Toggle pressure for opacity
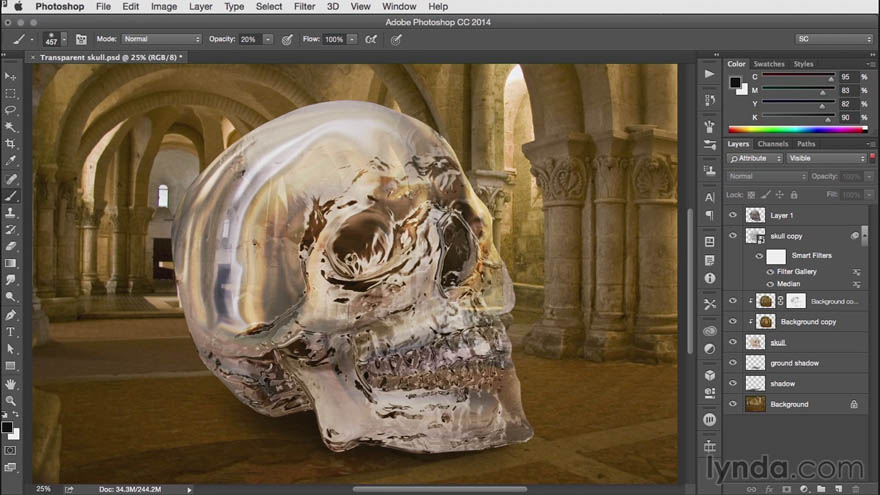This screenshot has height=495, width=880. [287, 39]
